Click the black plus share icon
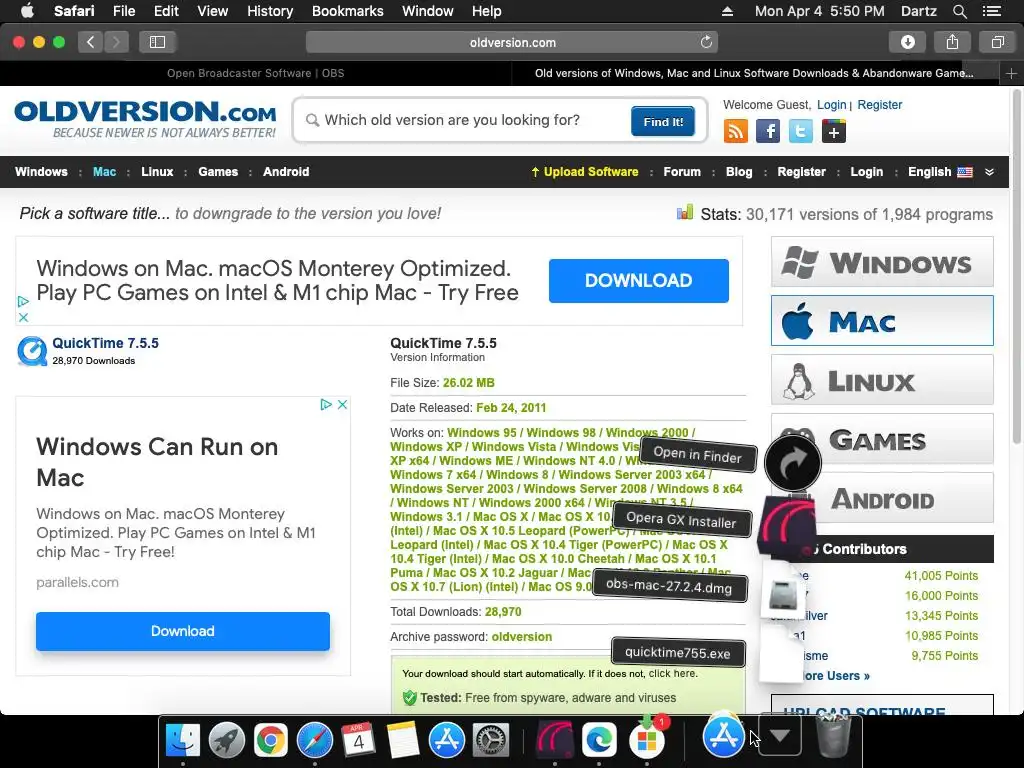The width and height of the screenshot is (1024, 768). coord(833,131)
